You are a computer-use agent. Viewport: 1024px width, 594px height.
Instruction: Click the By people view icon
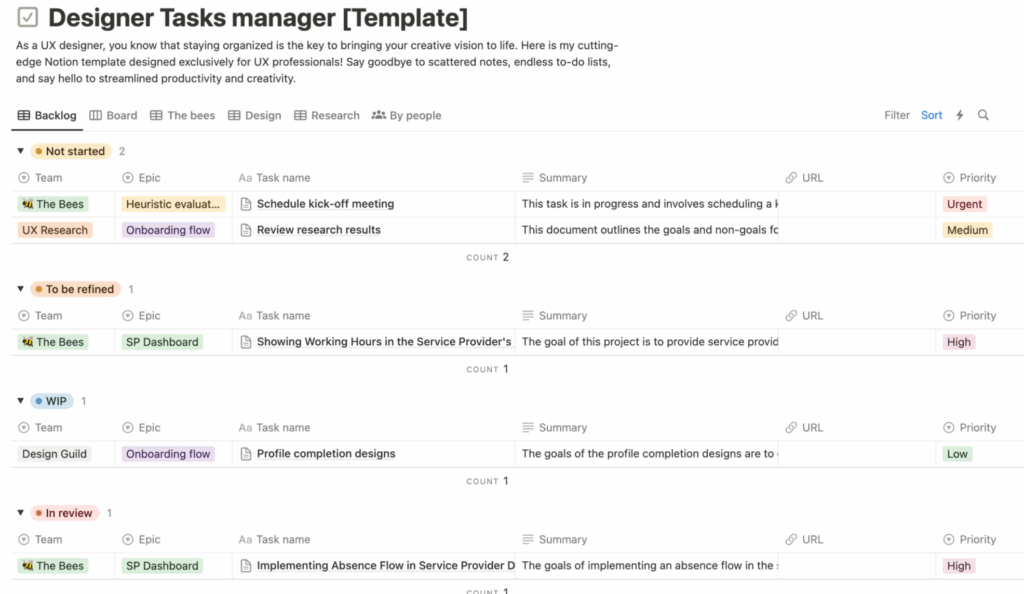click(x=379, y=115)
